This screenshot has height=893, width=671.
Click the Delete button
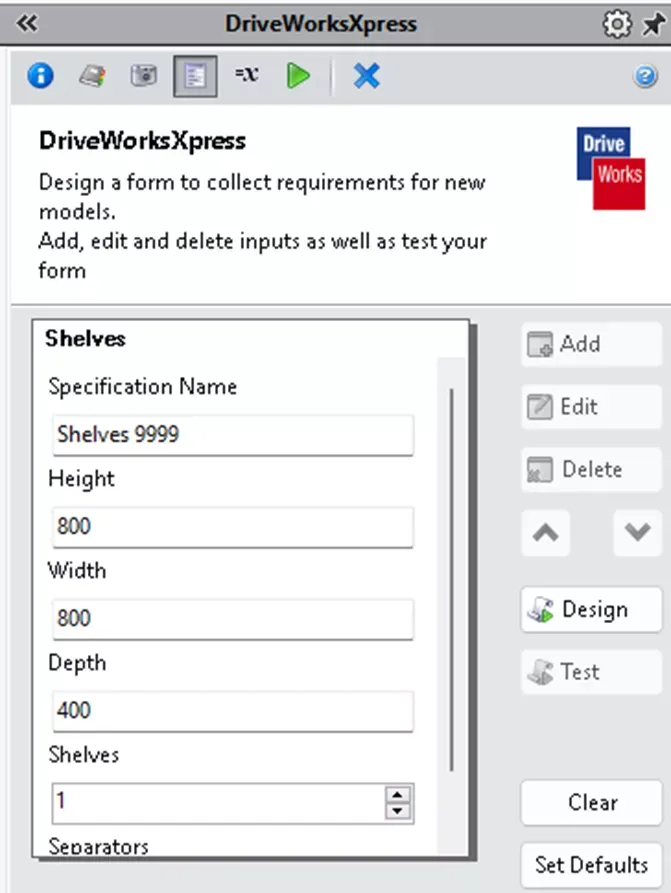[591, 470]
